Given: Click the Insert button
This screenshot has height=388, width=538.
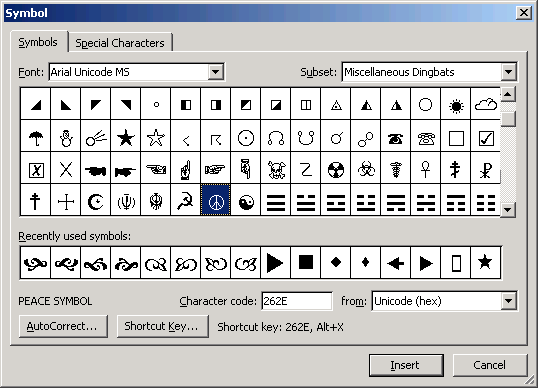Looking at the screenshot, I should [406, 365].
